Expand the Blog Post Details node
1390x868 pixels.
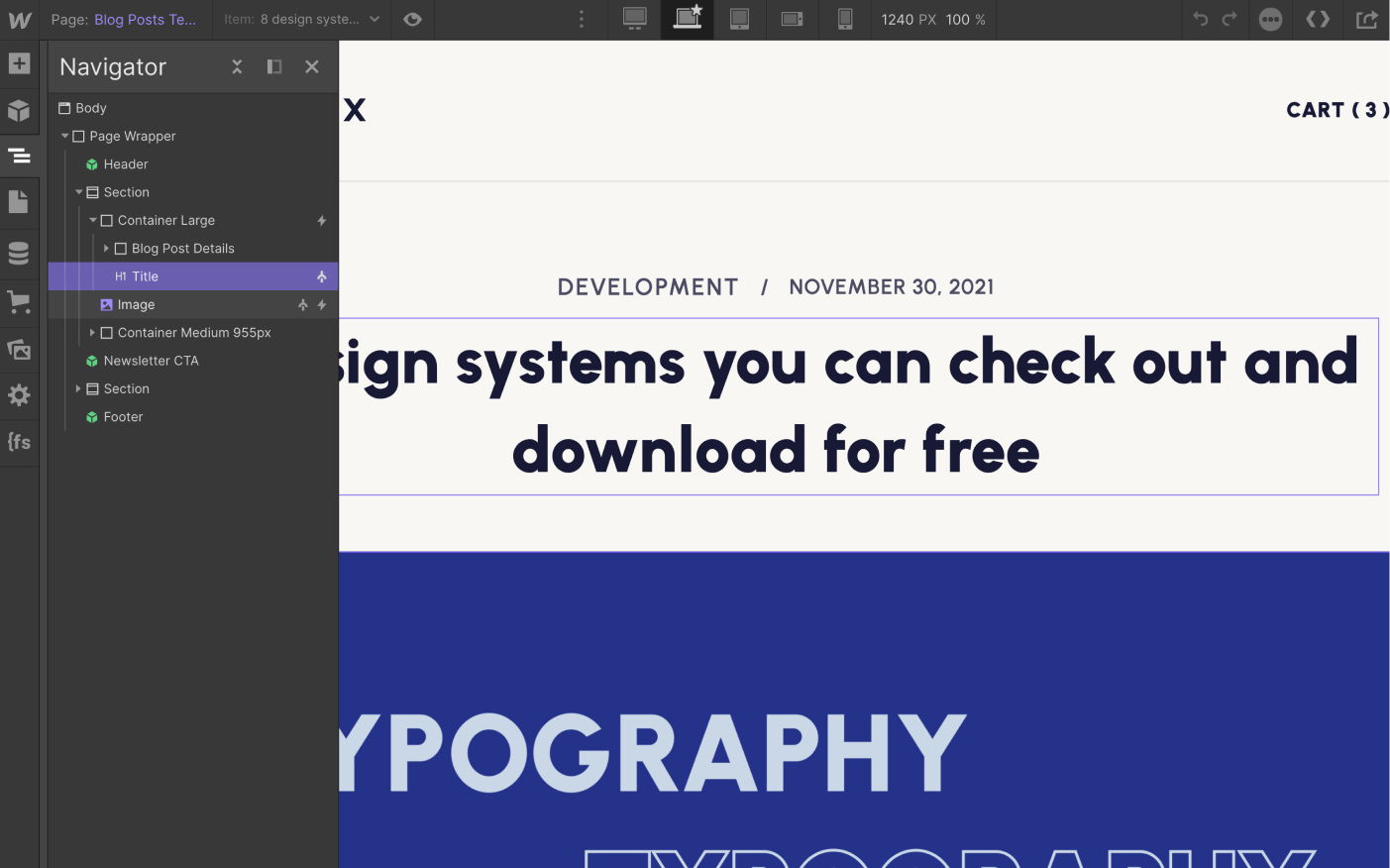(x=107, y=249)
